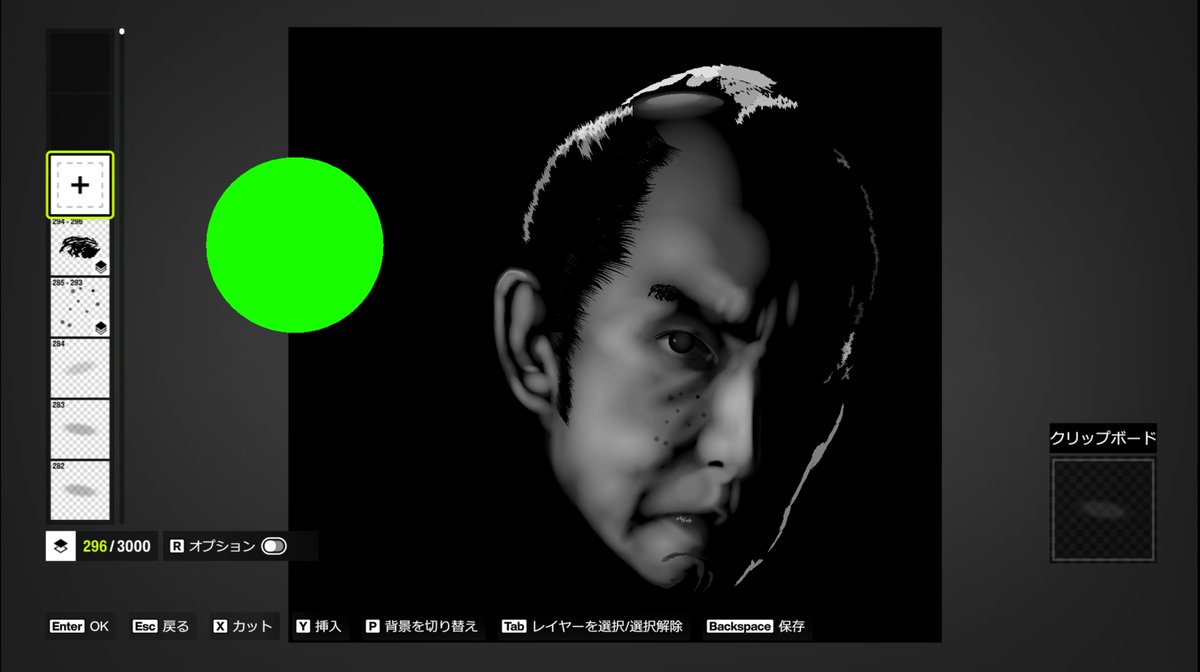Click the R key icon beside オプション
The width and height of the screenshot is (1200, 672).
[177, 546]
